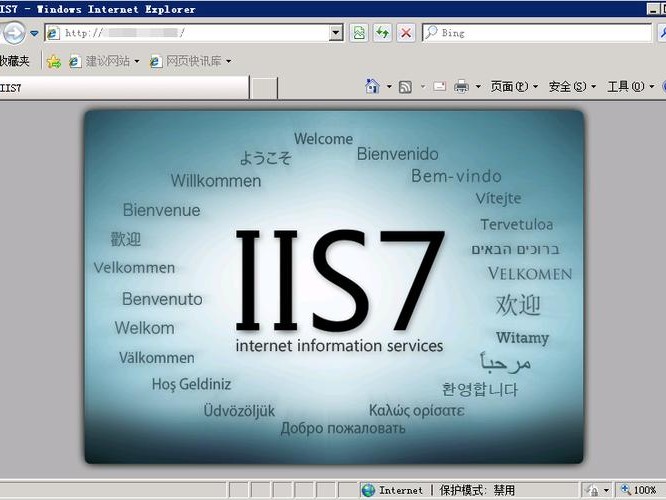Expand the security status dropdown arrow

coord(606,491)
